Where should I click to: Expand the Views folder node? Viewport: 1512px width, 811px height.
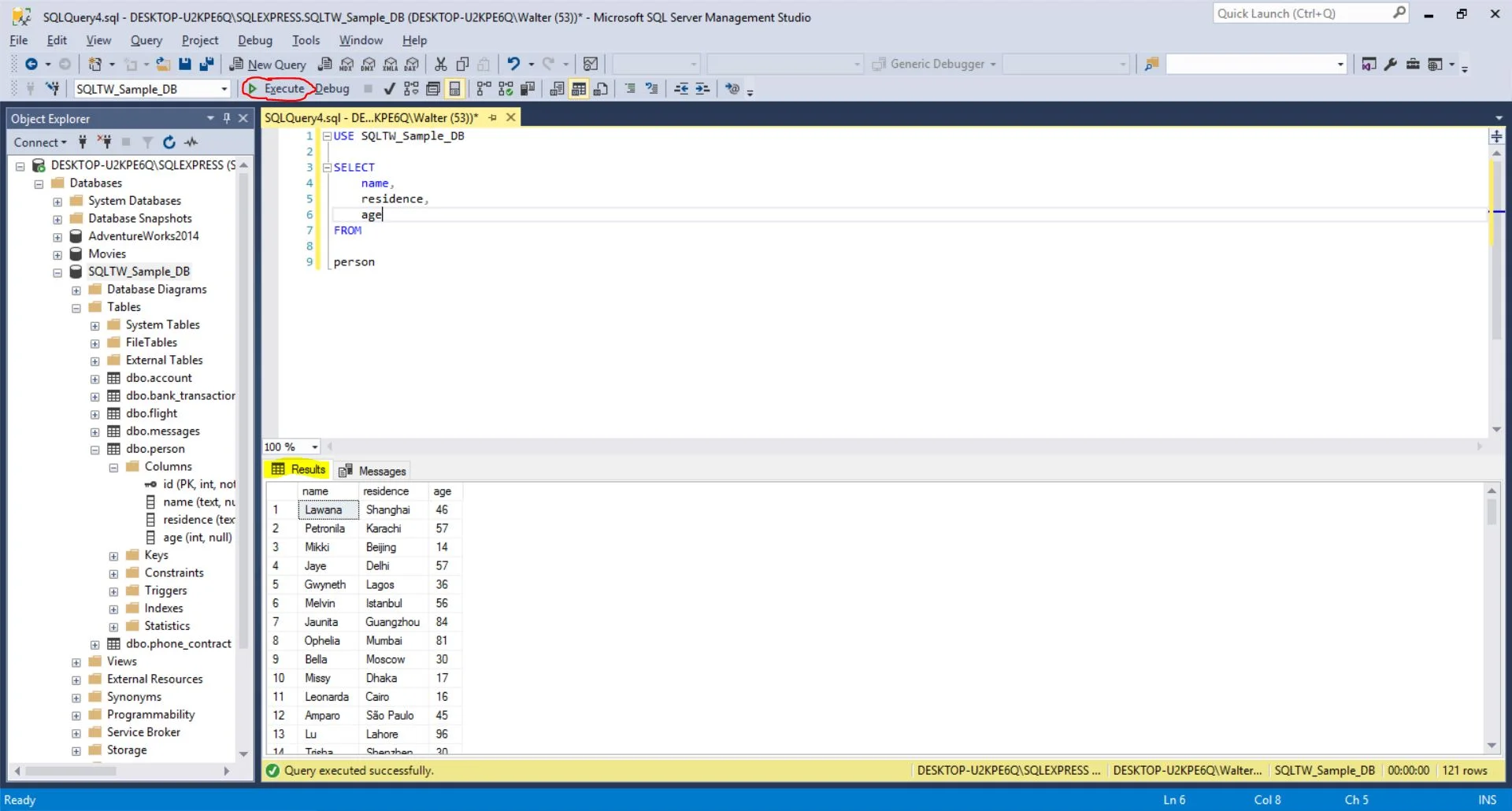pos(76,662)
